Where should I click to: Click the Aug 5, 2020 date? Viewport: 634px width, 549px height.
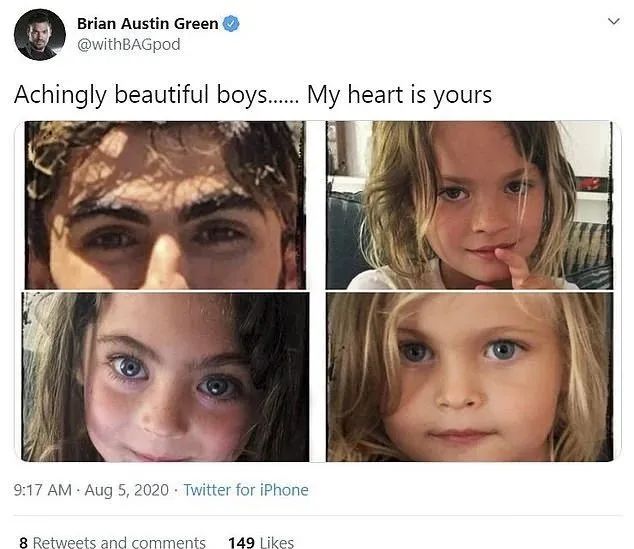coord(127,490)
